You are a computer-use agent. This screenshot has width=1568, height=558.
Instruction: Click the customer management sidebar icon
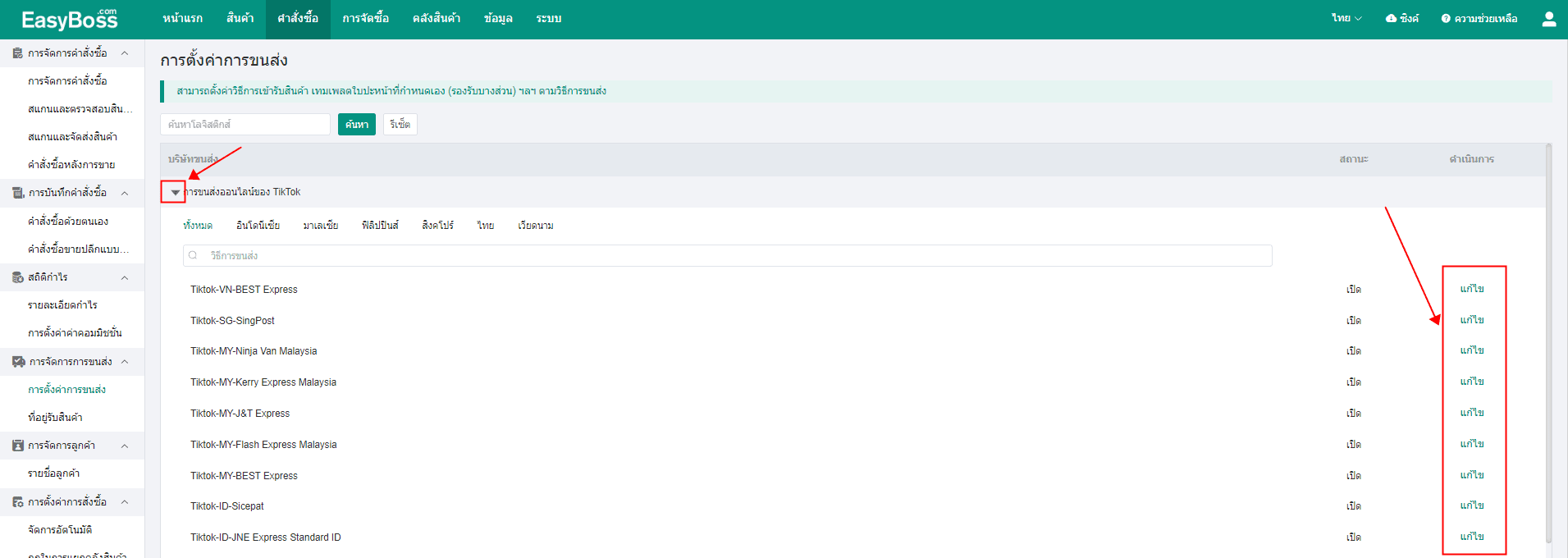pos(17,446)
